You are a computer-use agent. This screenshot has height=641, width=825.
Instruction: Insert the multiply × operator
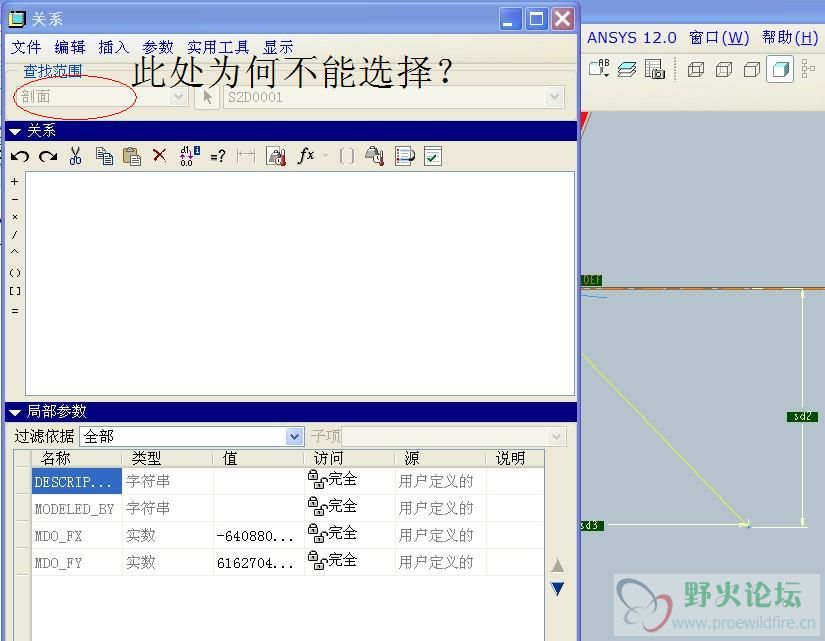(15, 217)
